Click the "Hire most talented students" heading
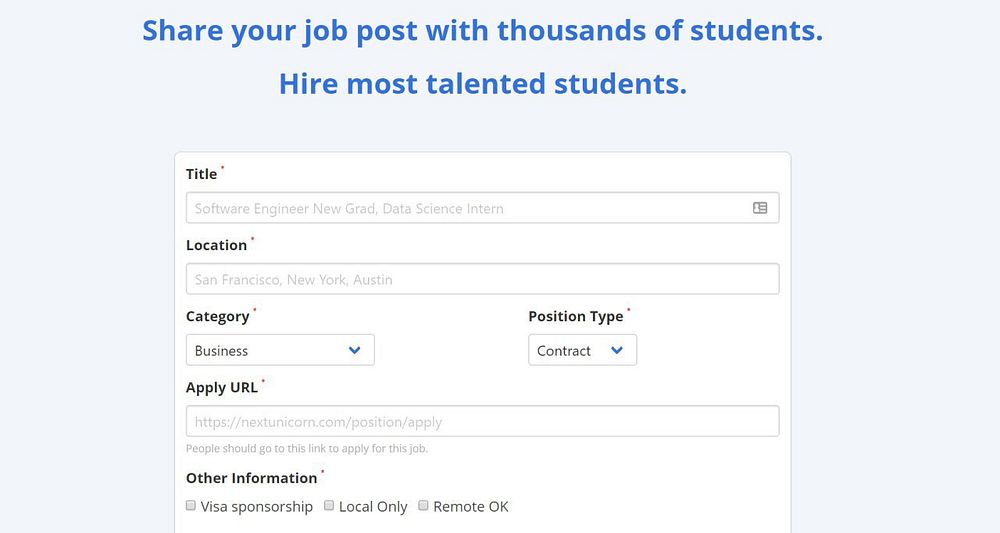 pyautogui.click(x=482, y=83)
